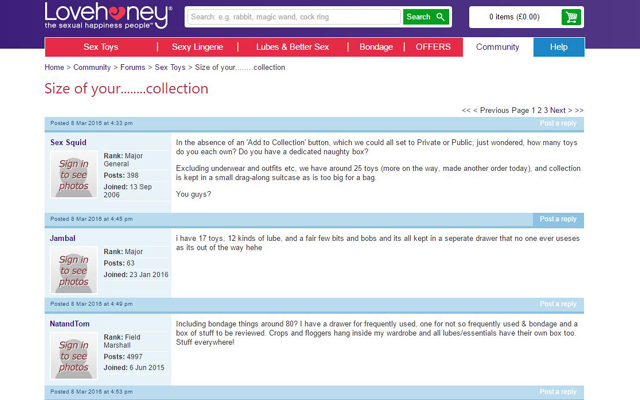
Task: Click Sex Squid's Rank: Major General text
Action: (x=123, y=160)
